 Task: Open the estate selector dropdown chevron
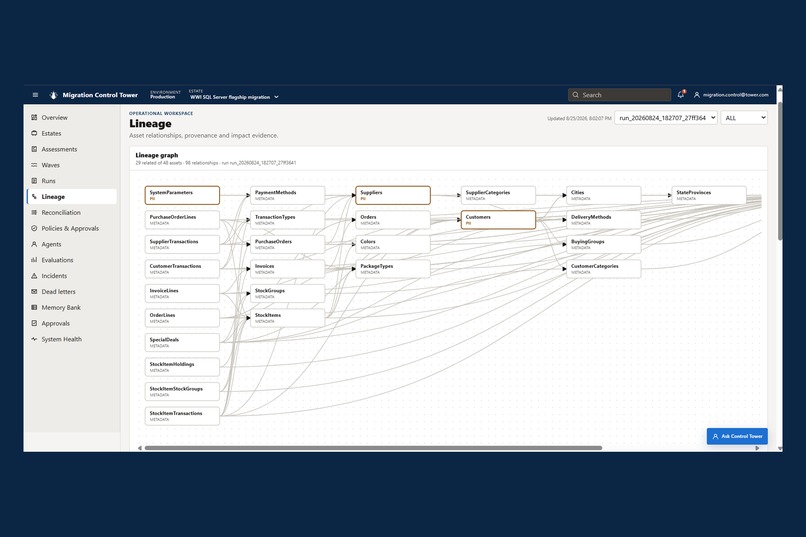[x=277, y=97]
